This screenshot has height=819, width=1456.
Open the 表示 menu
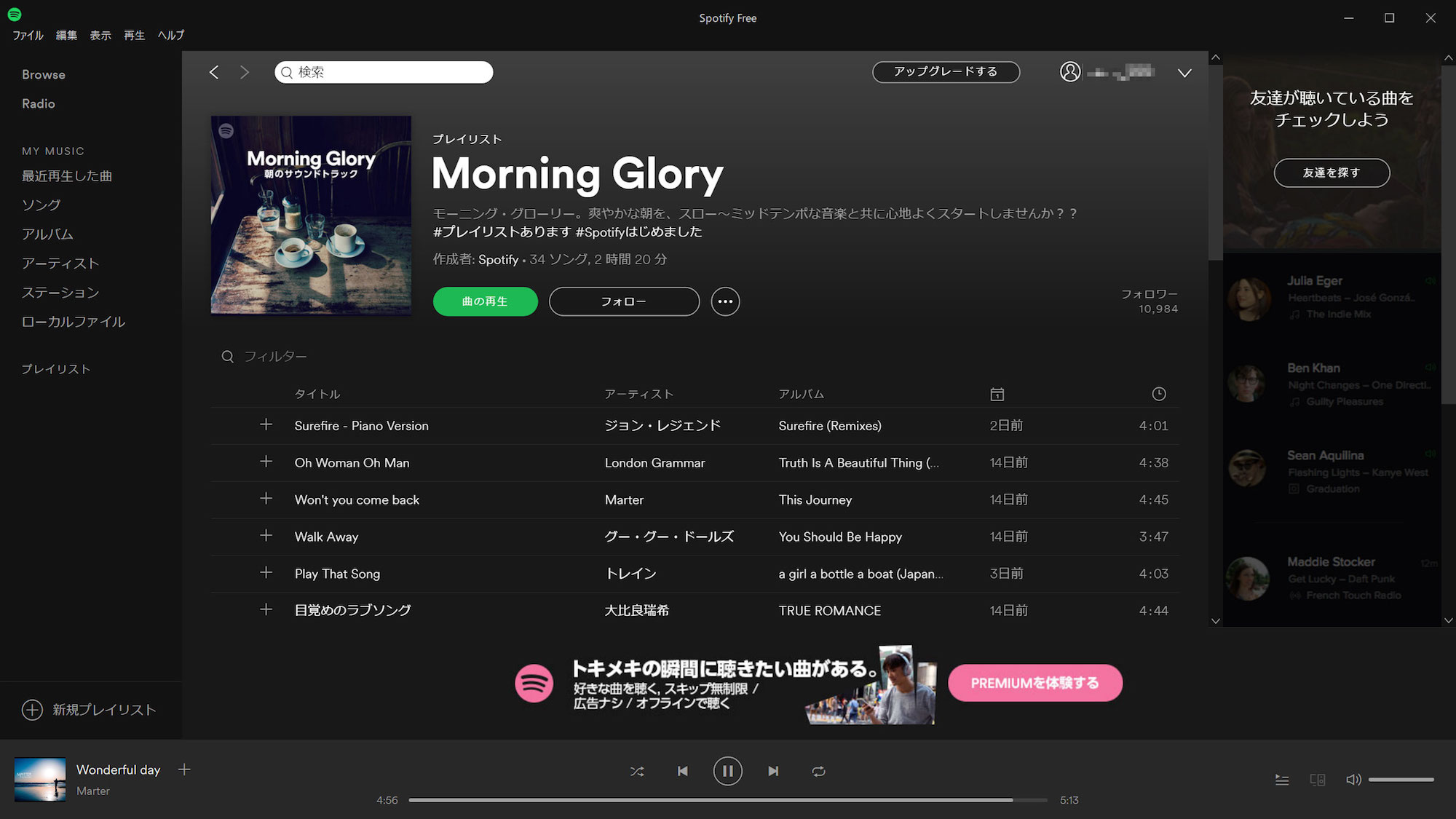[100, 36]
